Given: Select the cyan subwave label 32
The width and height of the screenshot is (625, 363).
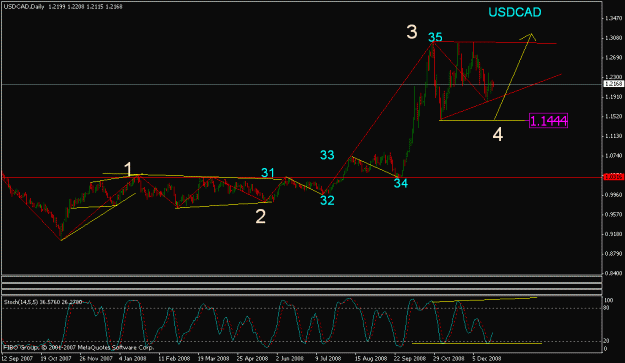Looking at the screenshot, I should point(327,200).
